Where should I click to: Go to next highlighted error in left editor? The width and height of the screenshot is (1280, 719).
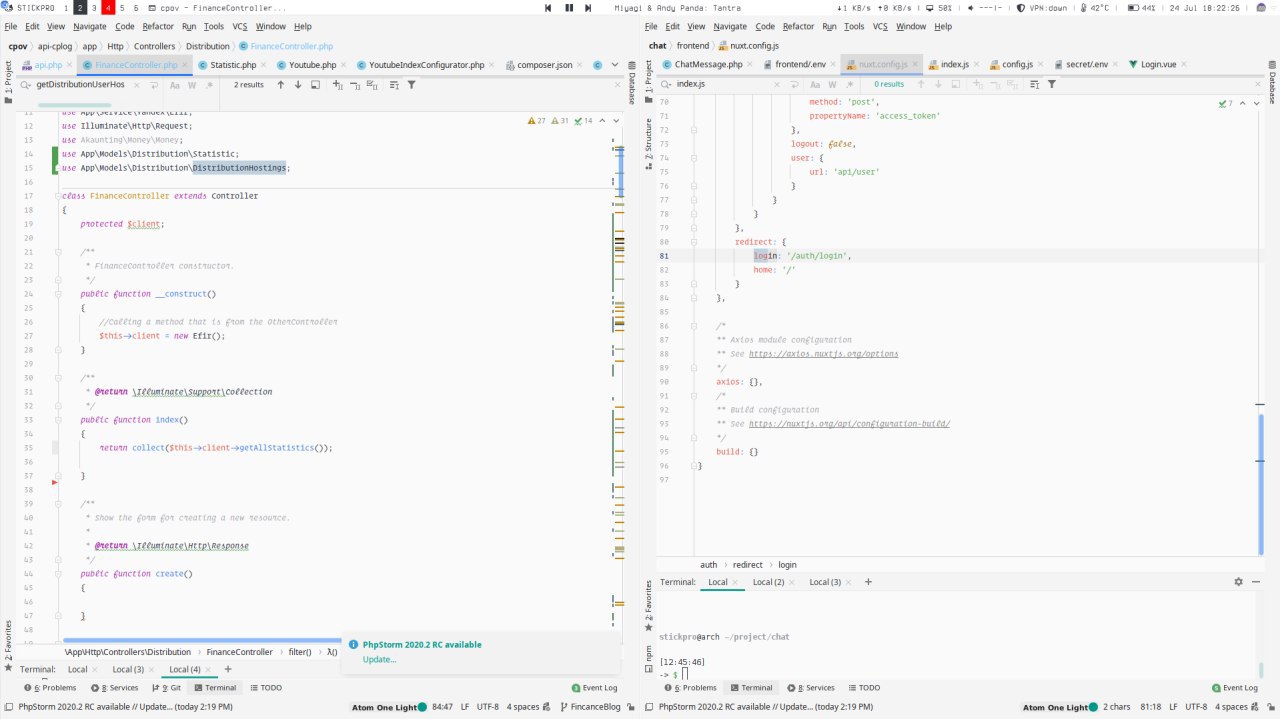(616, 120)
